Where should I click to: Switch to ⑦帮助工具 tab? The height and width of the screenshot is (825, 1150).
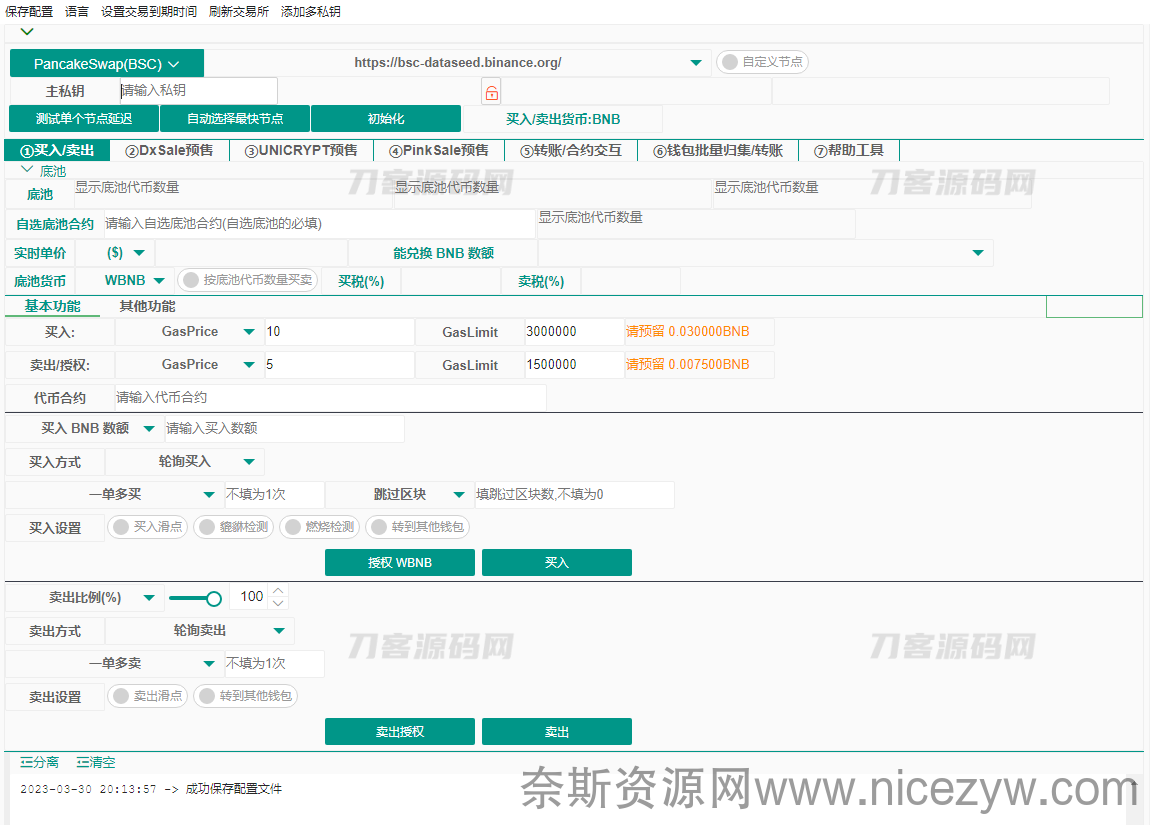(x=849, y=150)
